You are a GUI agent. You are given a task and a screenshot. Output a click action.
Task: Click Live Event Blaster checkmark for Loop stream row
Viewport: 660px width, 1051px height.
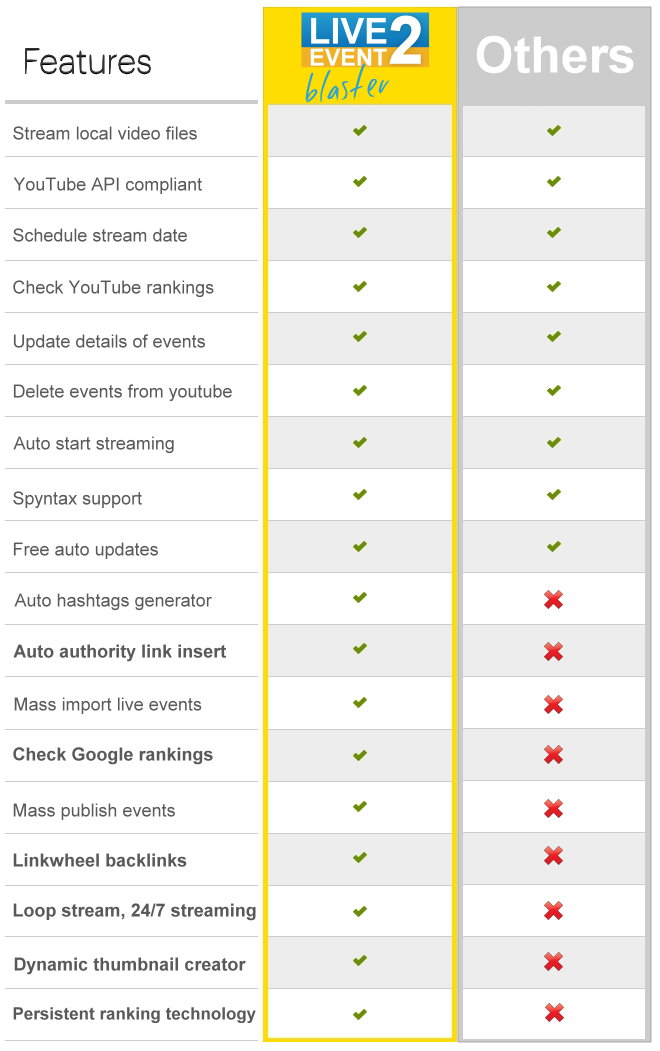point(360,911)
